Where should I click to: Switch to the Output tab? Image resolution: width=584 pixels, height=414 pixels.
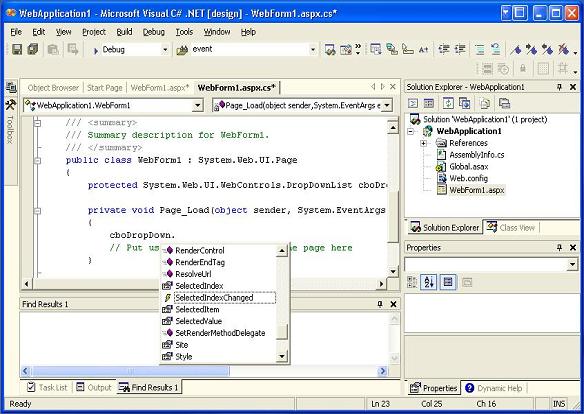94,387
